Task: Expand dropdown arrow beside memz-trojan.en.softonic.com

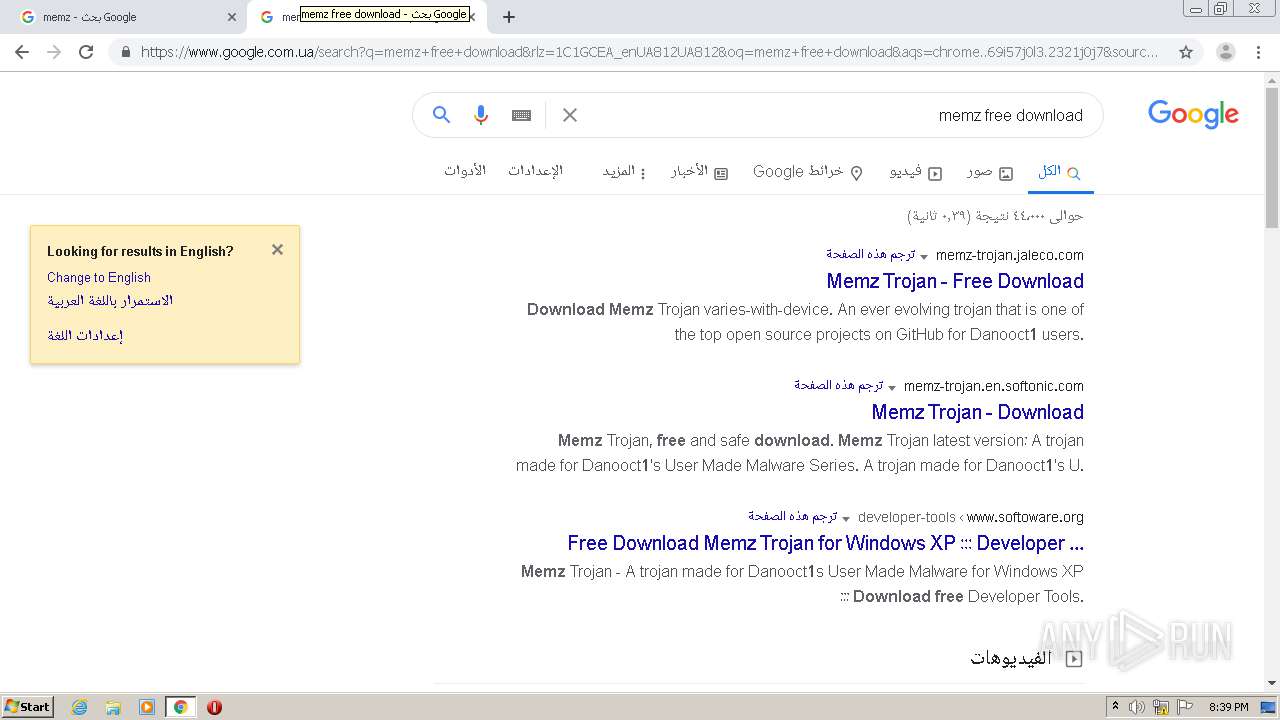Action: click(892, 387)
